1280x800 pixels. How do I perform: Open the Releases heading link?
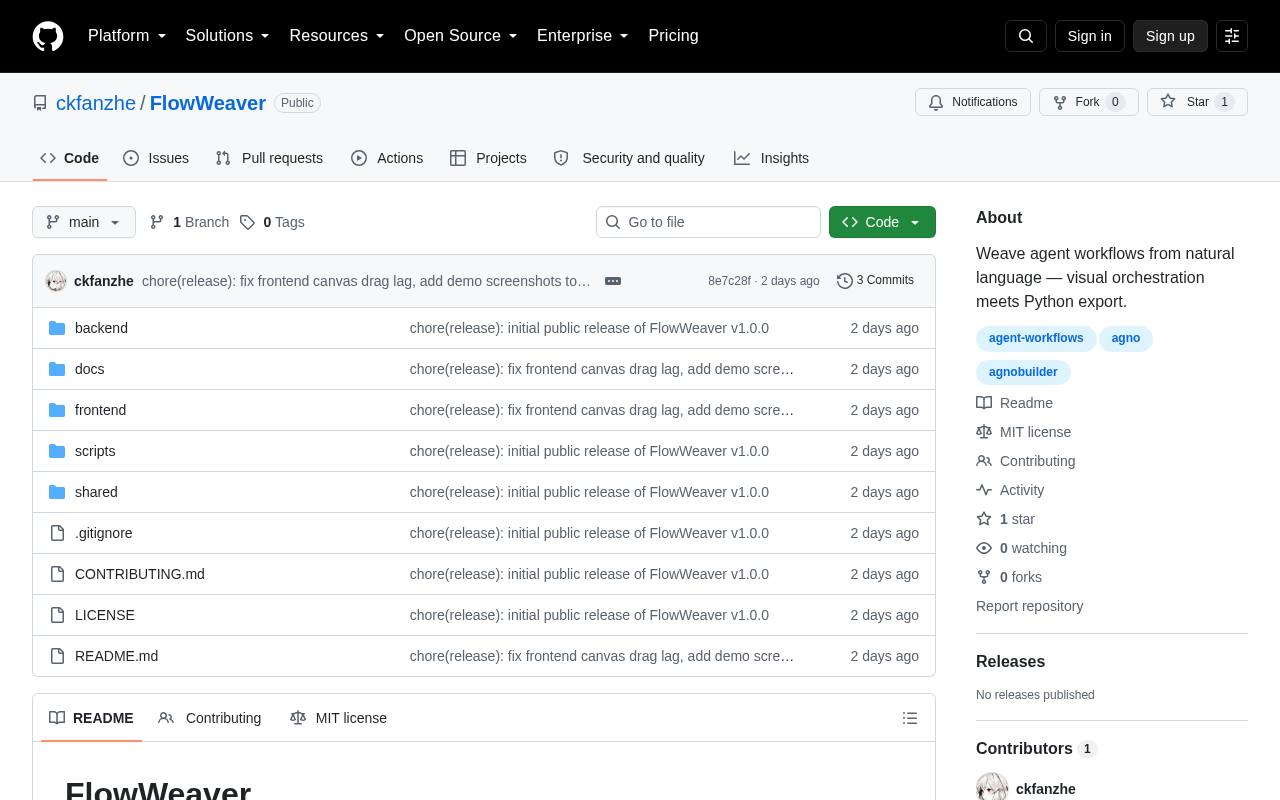1010,662
